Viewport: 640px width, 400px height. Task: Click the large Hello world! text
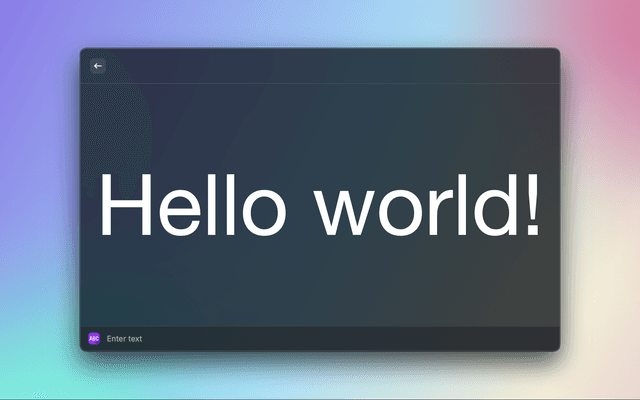coord(320,207)
